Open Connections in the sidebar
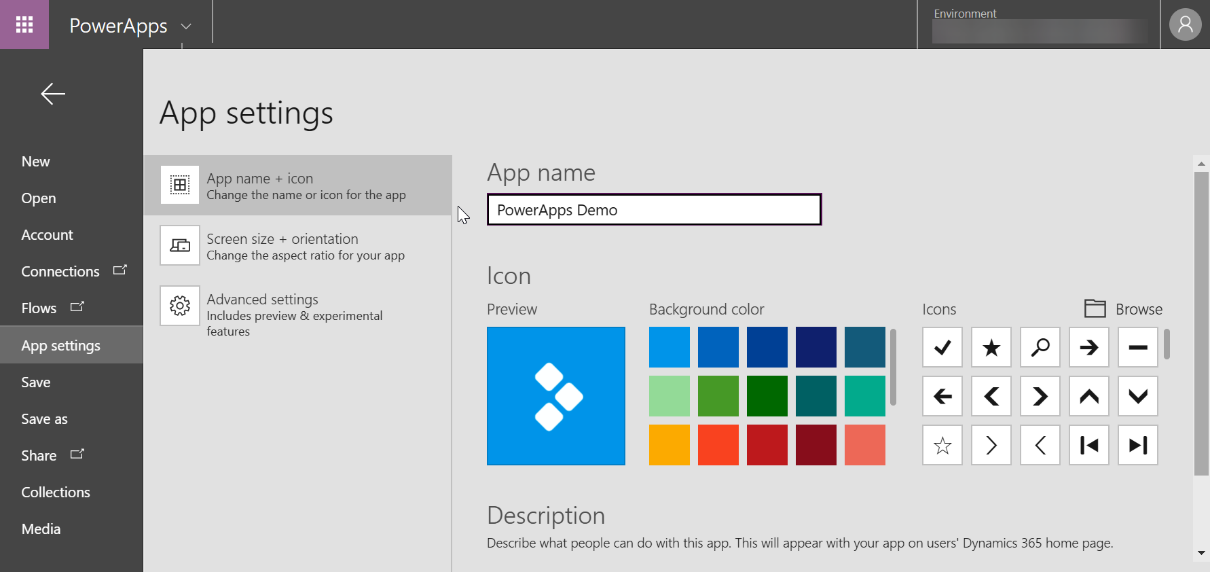Screen dimensions: 1210x572 [x=71, y=271]
